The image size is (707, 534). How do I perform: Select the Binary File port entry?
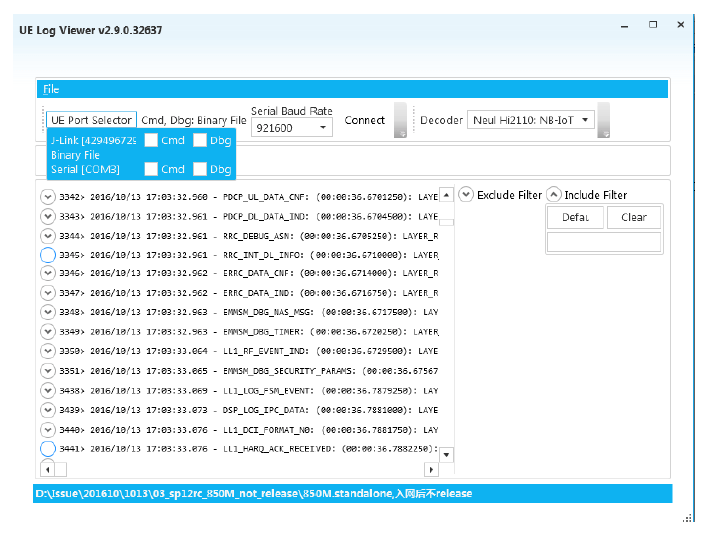click(x=75, y=155)
